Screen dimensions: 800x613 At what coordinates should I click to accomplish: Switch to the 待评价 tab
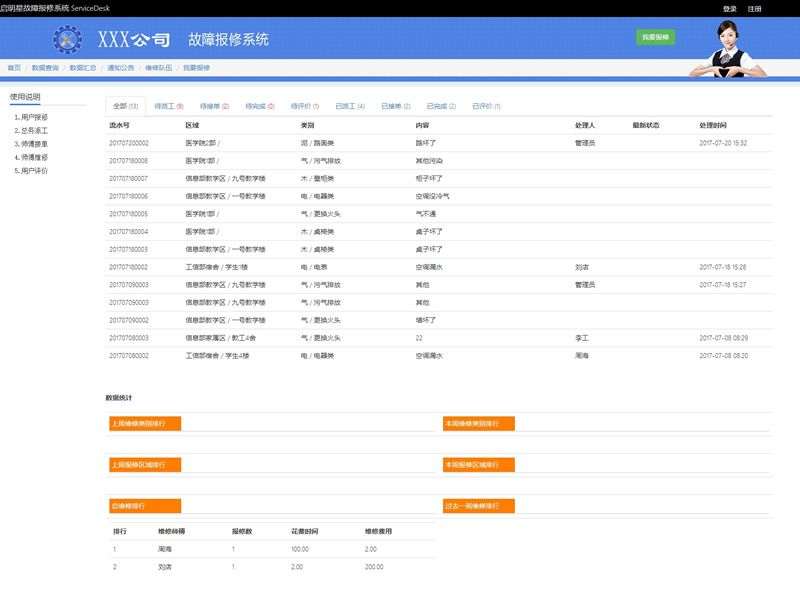point(305,106)
